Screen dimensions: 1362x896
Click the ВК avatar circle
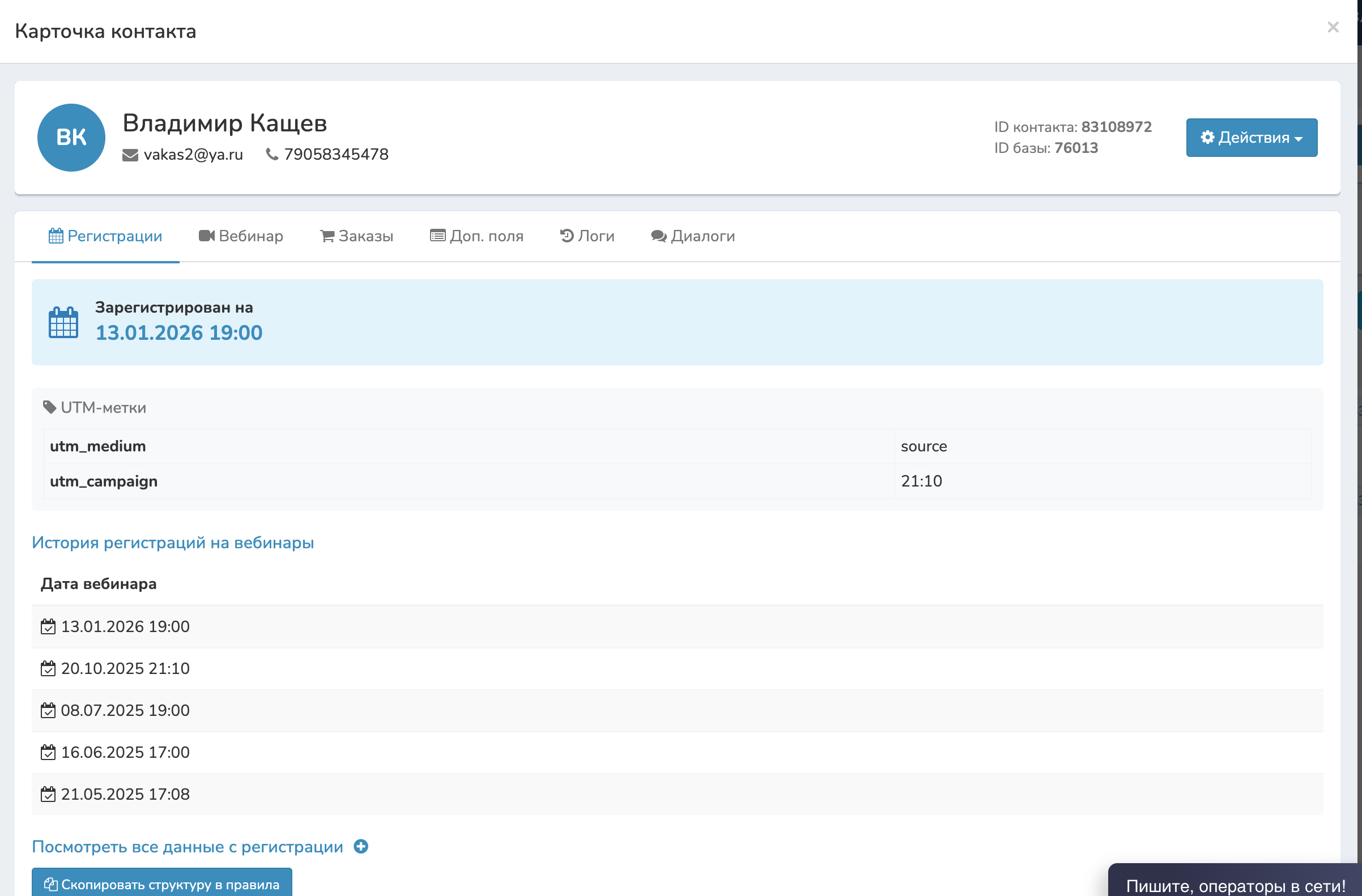click(x=71, y=137)
